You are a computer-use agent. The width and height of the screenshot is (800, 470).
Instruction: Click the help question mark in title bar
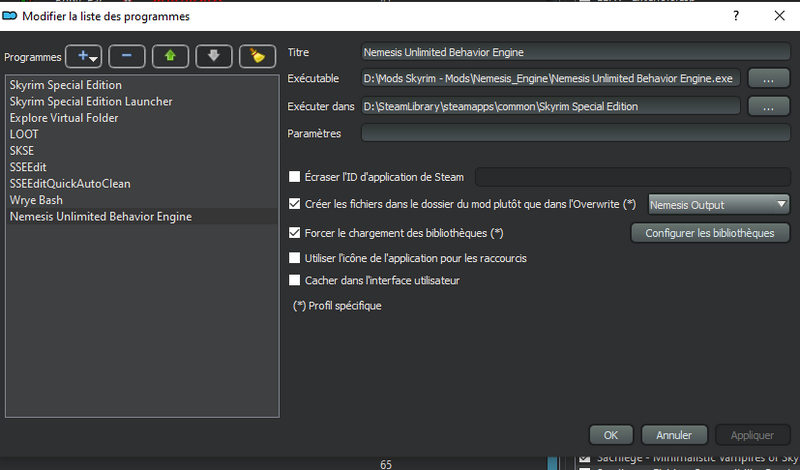click(736, 16)
